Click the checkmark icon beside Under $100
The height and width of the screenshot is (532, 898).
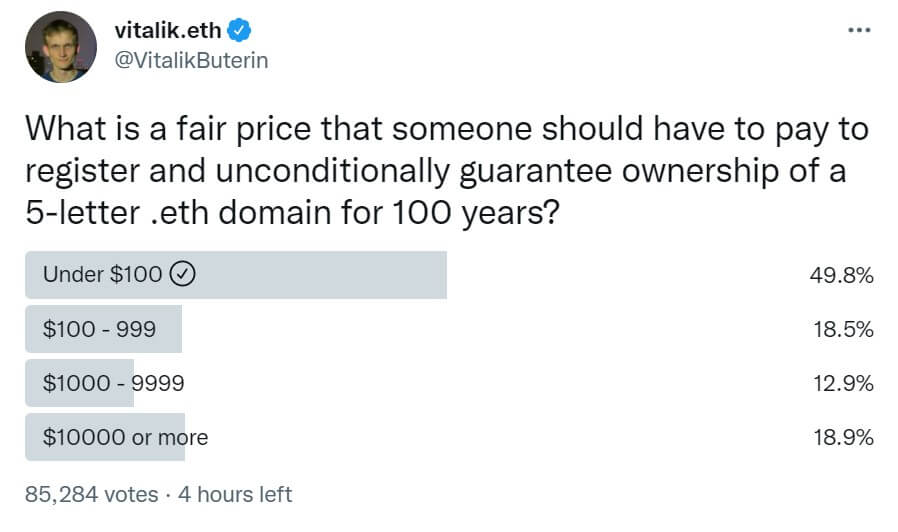tap(182, 275)
